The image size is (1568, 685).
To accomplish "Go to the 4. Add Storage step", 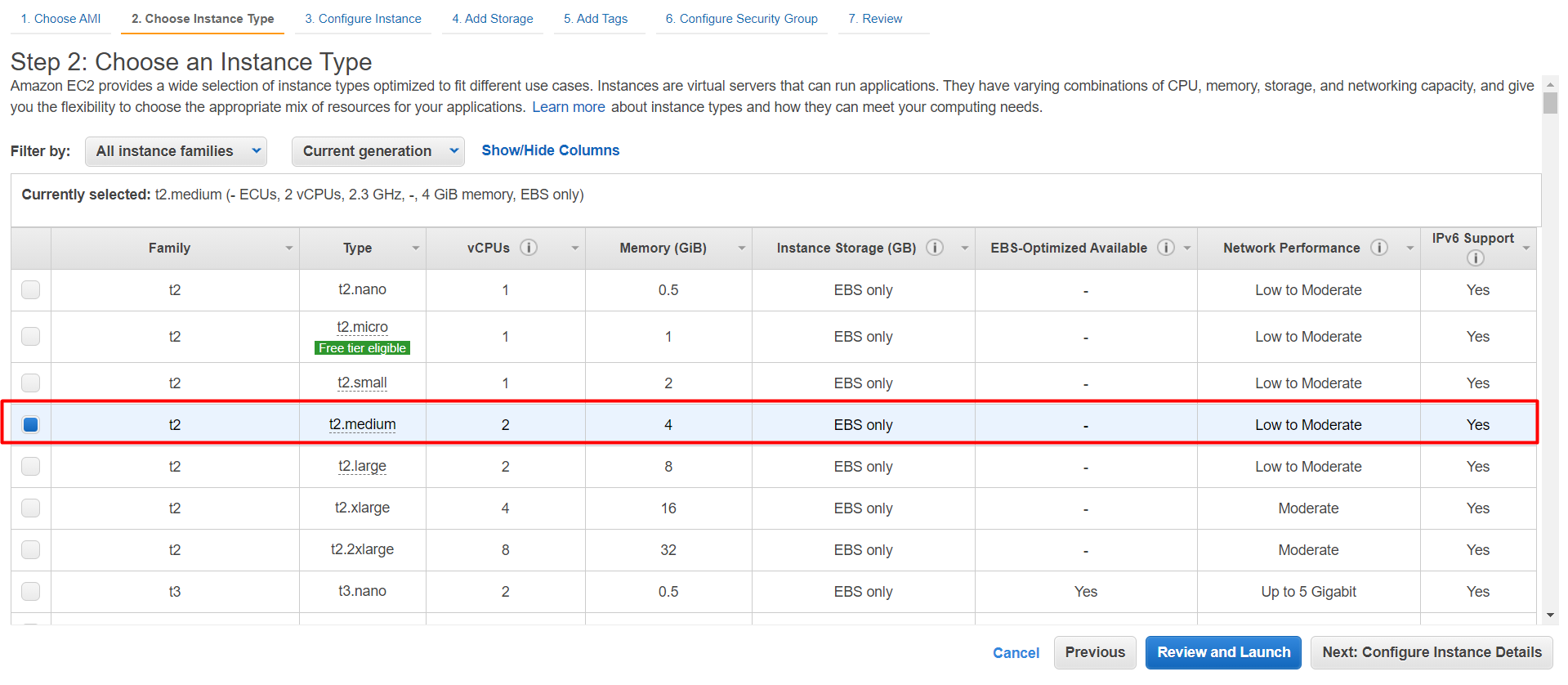I will click(x=493, y=19).
